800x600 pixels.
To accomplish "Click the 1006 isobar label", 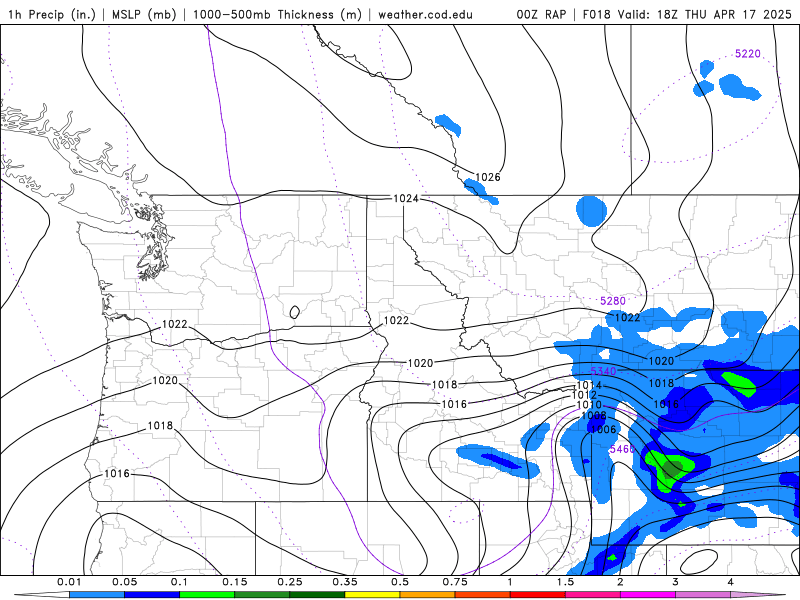I will [604, 430].
